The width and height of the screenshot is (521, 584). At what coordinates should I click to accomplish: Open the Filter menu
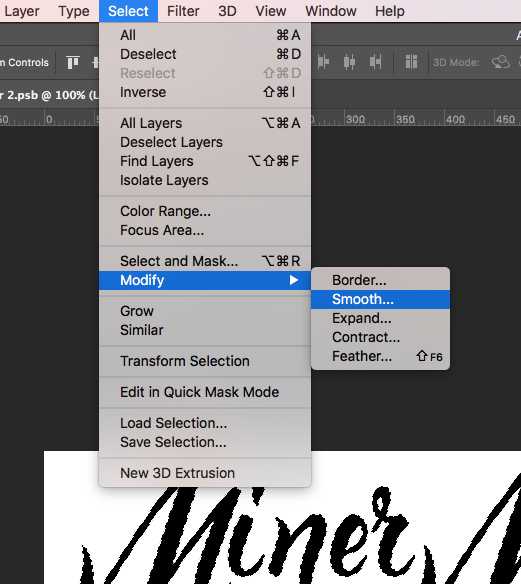point(183,11)
